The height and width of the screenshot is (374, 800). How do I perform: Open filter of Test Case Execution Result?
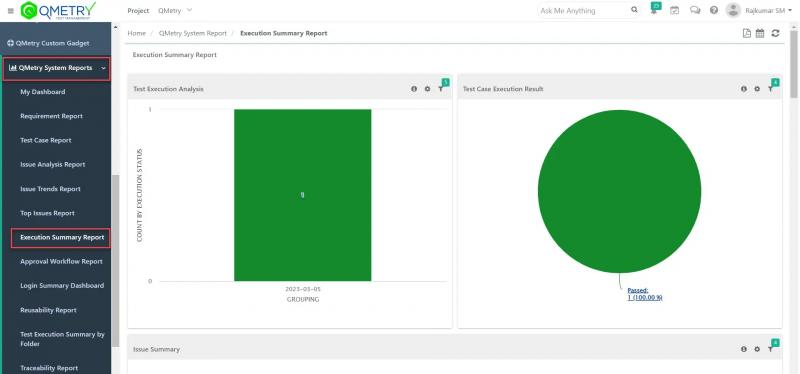tap(771, 88)
